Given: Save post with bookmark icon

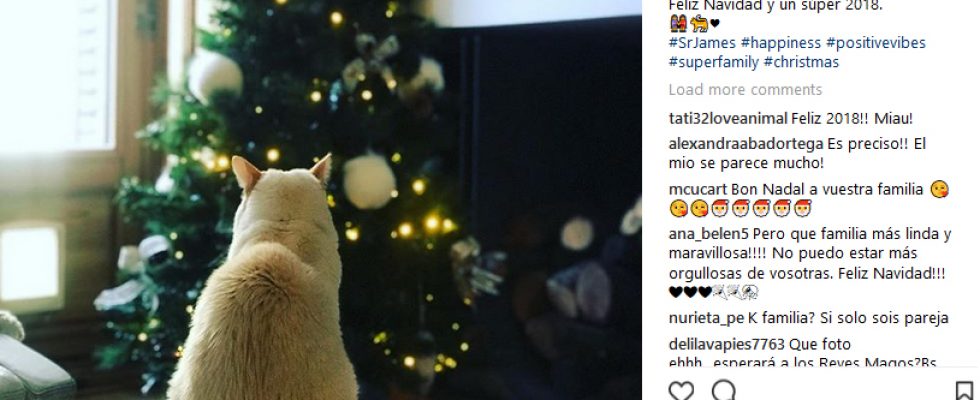Looking at the screenshot, I should tap(964, 391).
